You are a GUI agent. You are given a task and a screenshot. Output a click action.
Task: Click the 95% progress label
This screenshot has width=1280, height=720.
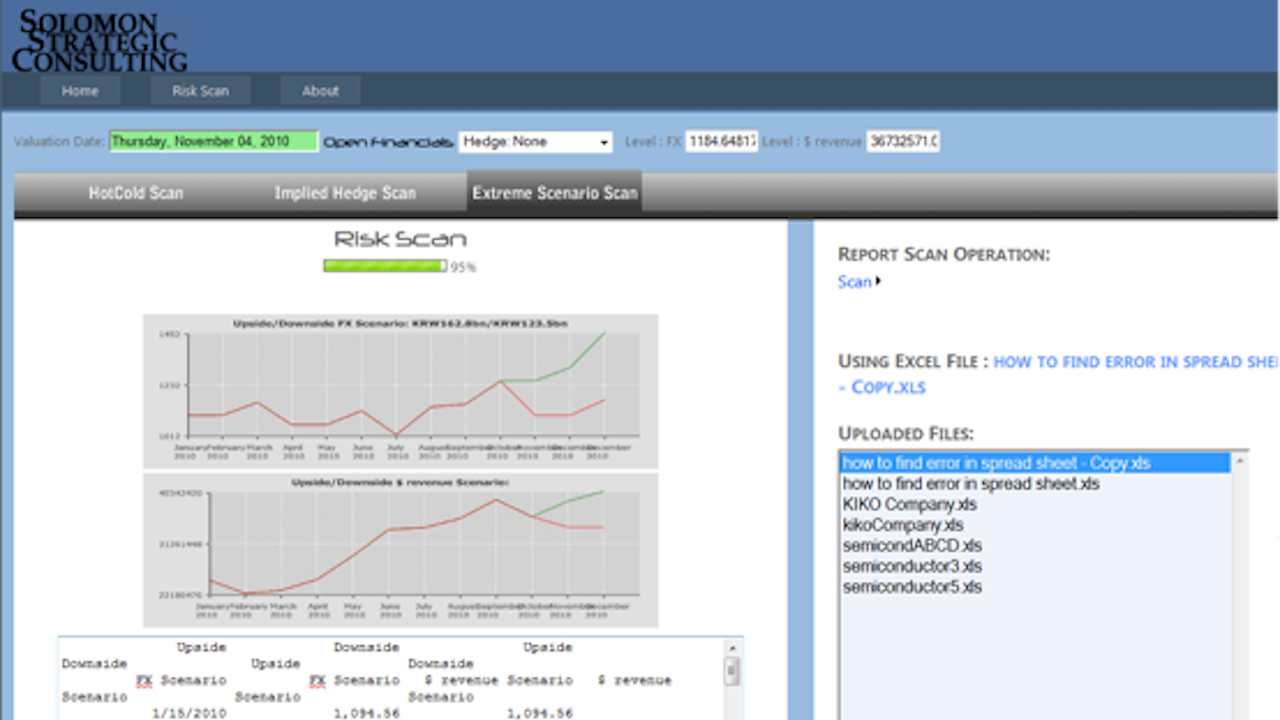click(463, 268)
